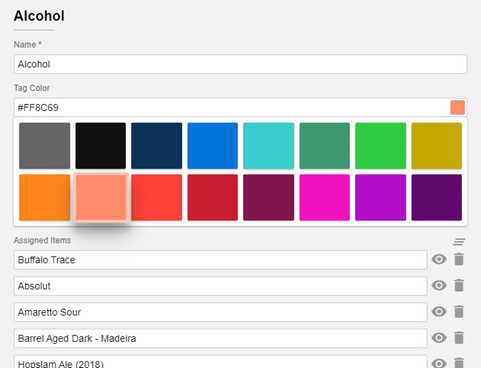Choose the mustard yellow swatch

437,146
